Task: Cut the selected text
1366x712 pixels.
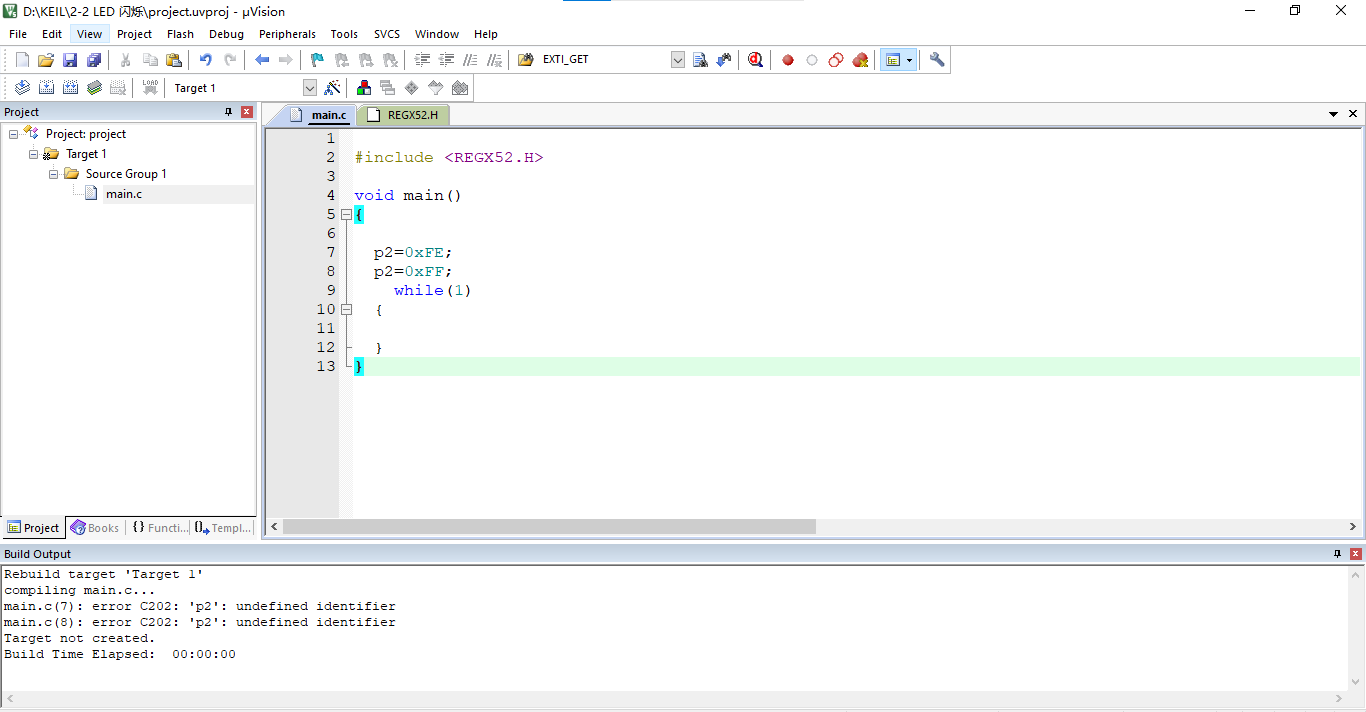Action: click(126, 60)
